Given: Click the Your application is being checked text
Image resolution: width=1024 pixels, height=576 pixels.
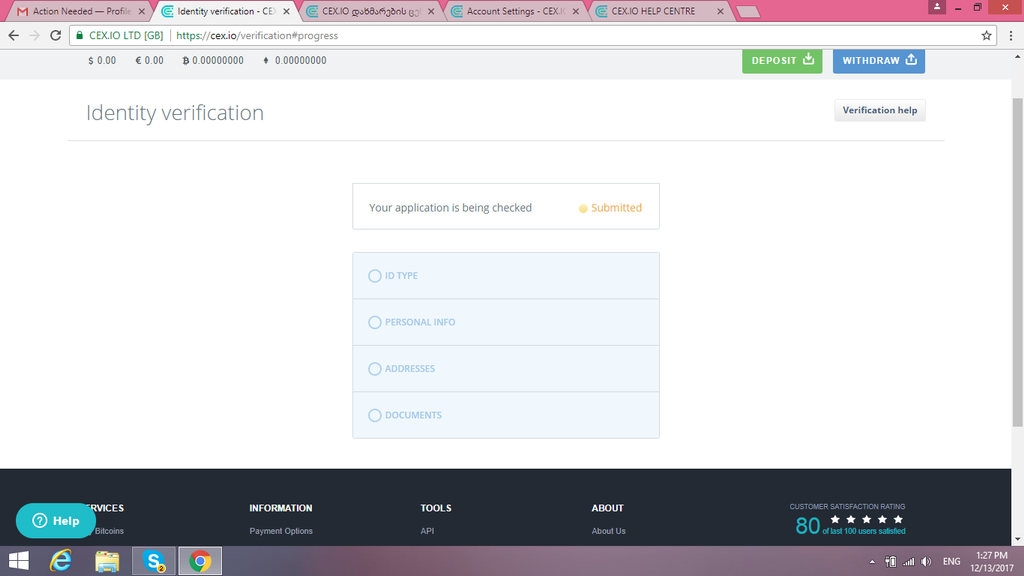Looking at the screenshot, I should (x=450, y=208).
